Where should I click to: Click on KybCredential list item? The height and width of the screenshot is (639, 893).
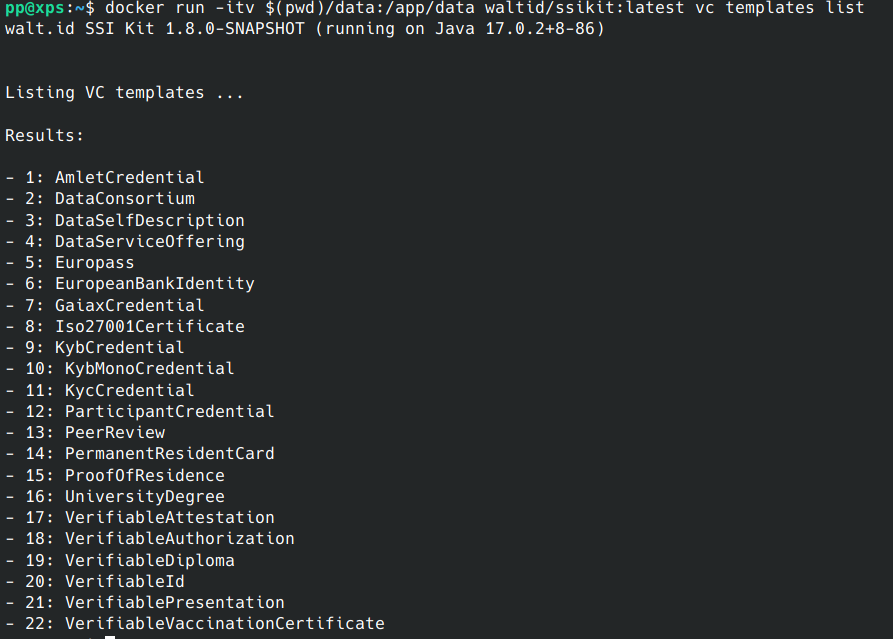coord(120,347)
